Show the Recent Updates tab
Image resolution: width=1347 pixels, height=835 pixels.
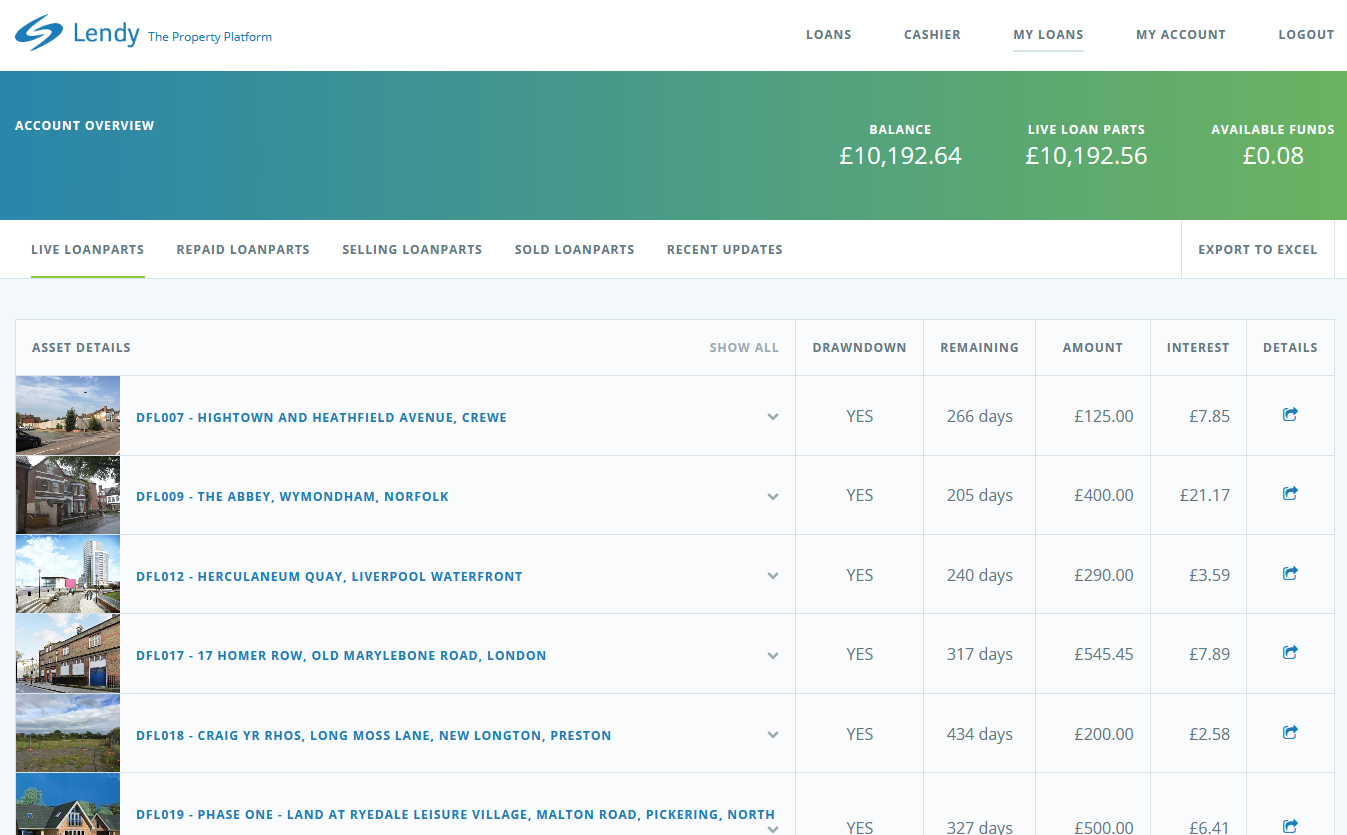click(x=725, y=250)
